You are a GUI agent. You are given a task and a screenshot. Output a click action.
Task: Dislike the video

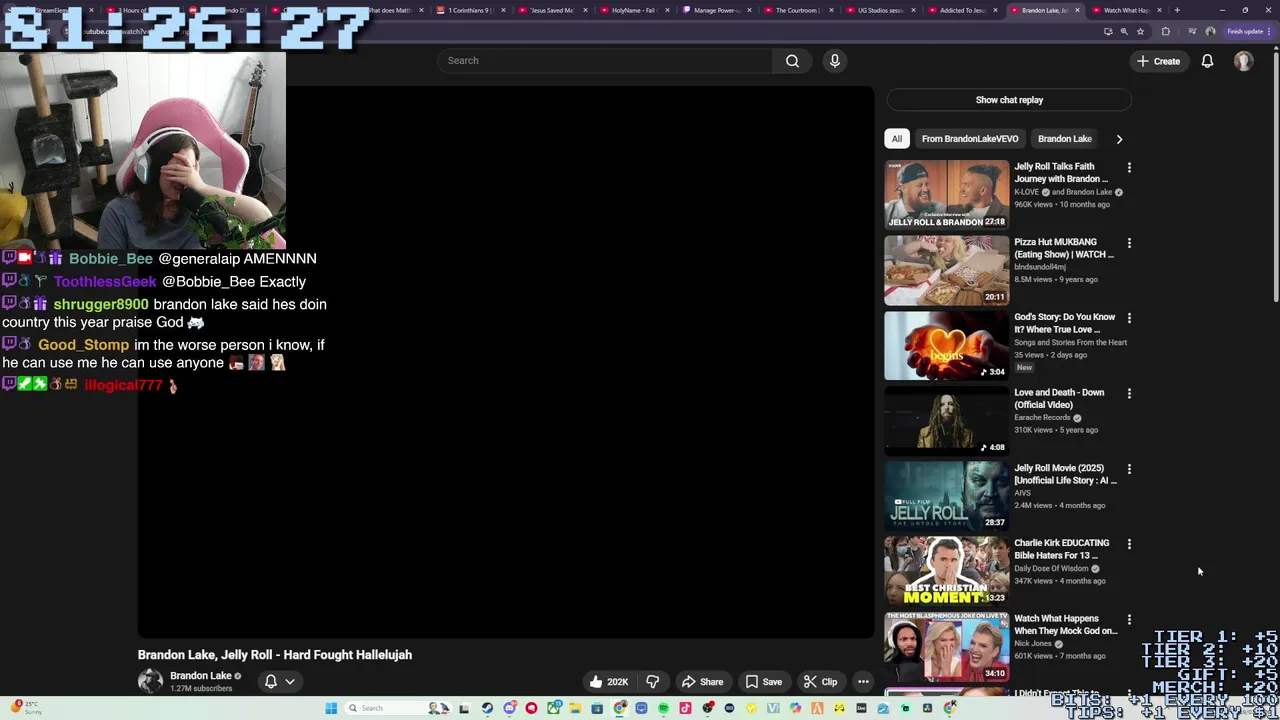coord(652,682)
